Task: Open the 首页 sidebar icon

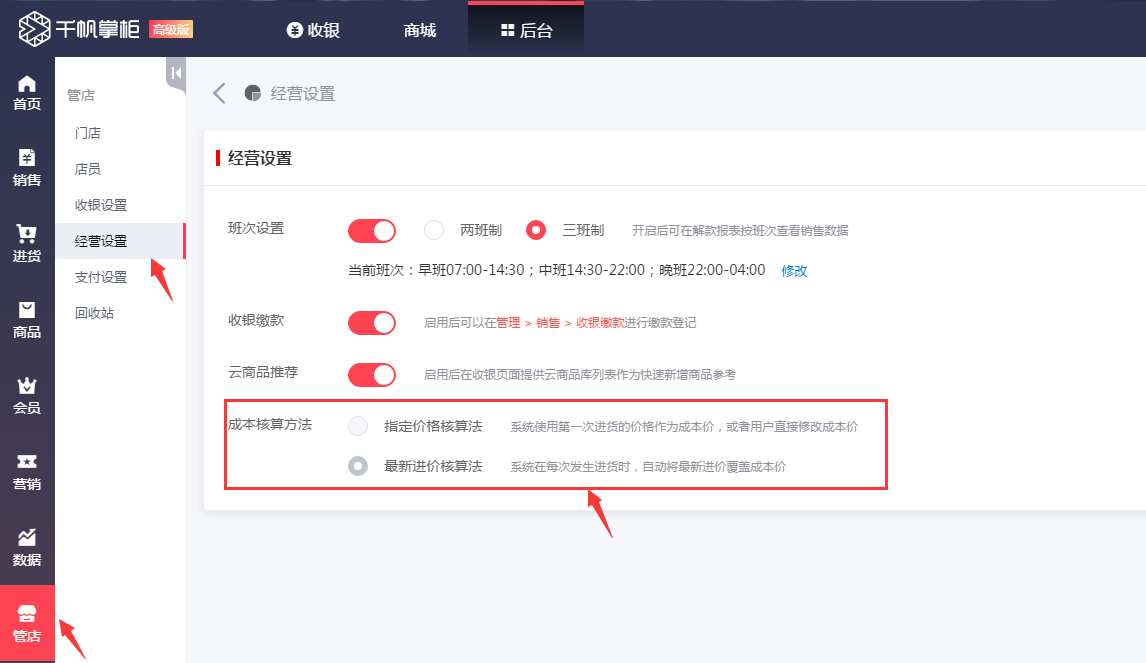Action: click(27, 95)
